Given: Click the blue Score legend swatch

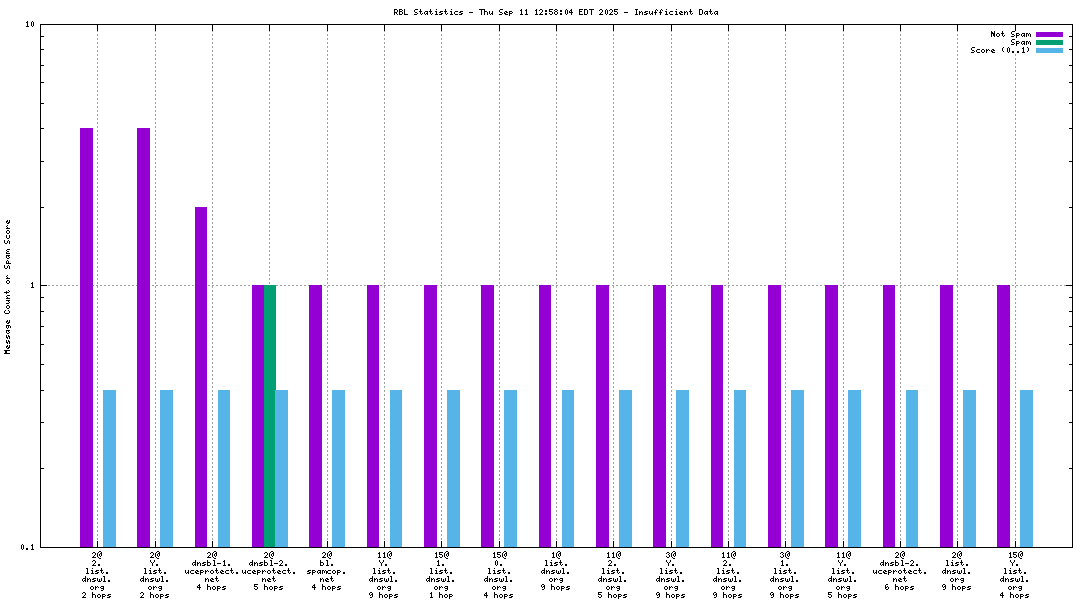Looking at the screenshot, I should point(1049,50).
